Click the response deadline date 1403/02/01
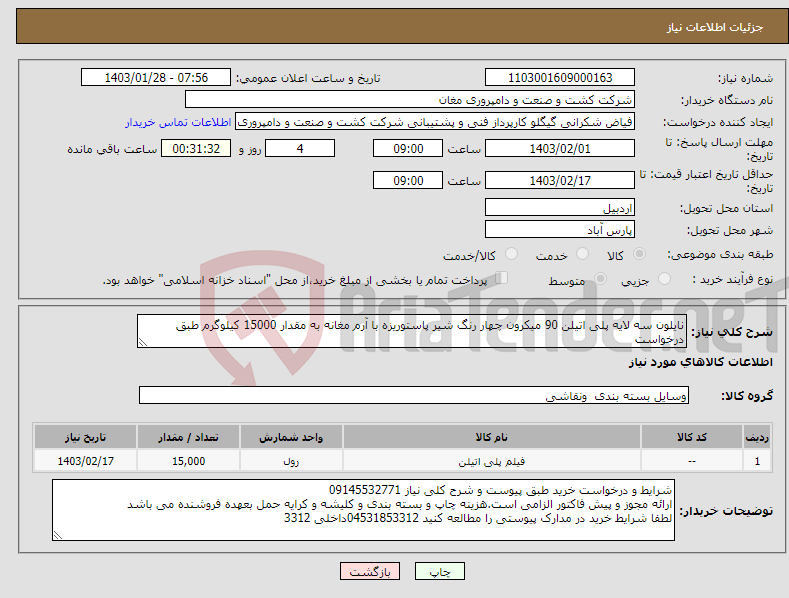789x598 pixels. [560, 148]
